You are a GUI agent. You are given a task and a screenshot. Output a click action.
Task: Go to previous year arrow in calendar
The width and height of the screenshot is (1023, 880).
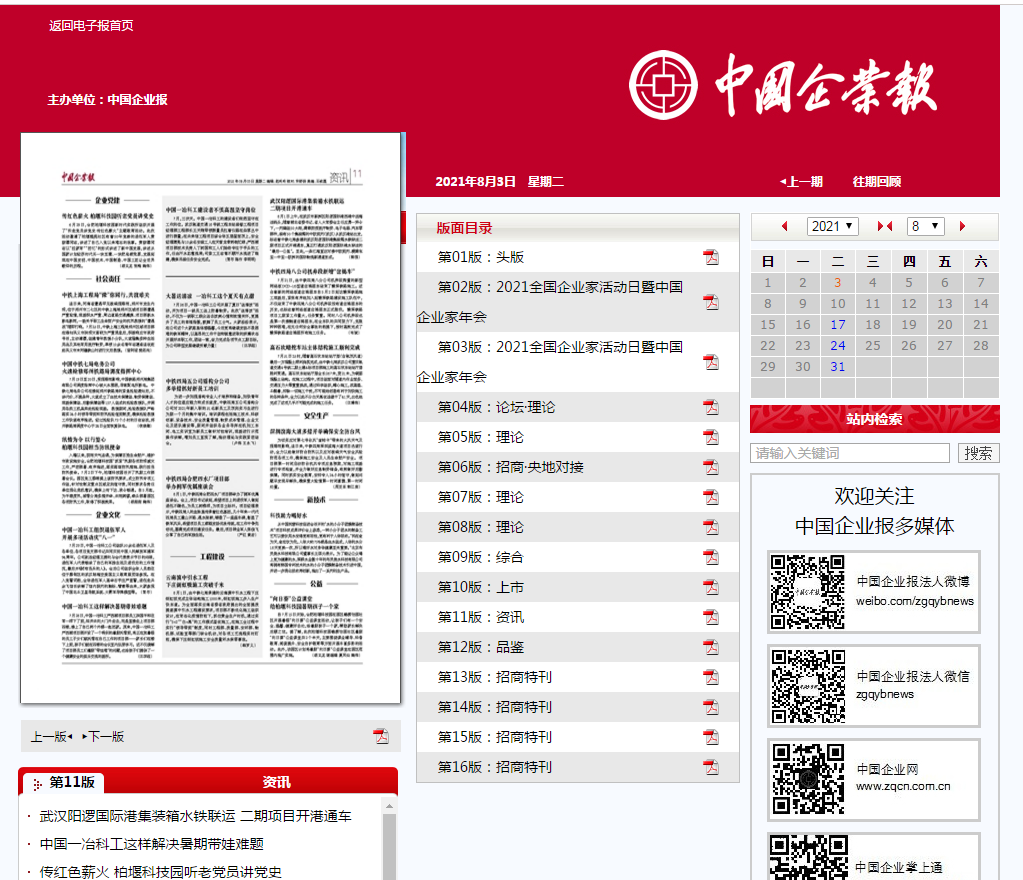tap(785, 226)
